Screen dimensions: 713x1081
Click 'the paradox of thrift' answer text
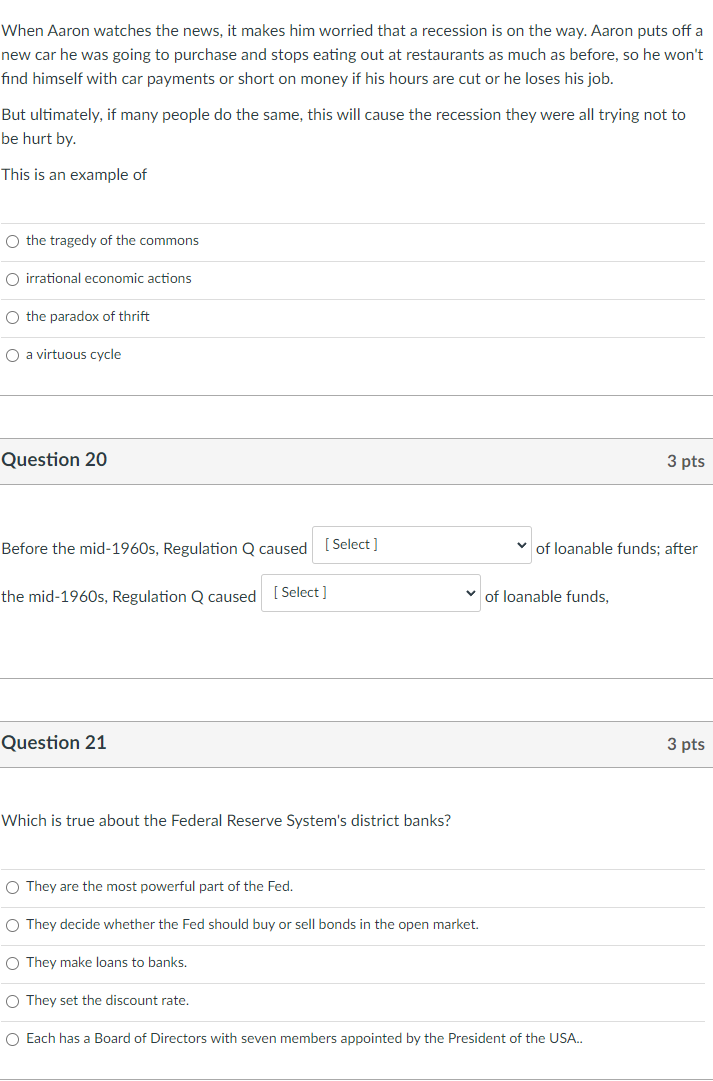point(88,316)
